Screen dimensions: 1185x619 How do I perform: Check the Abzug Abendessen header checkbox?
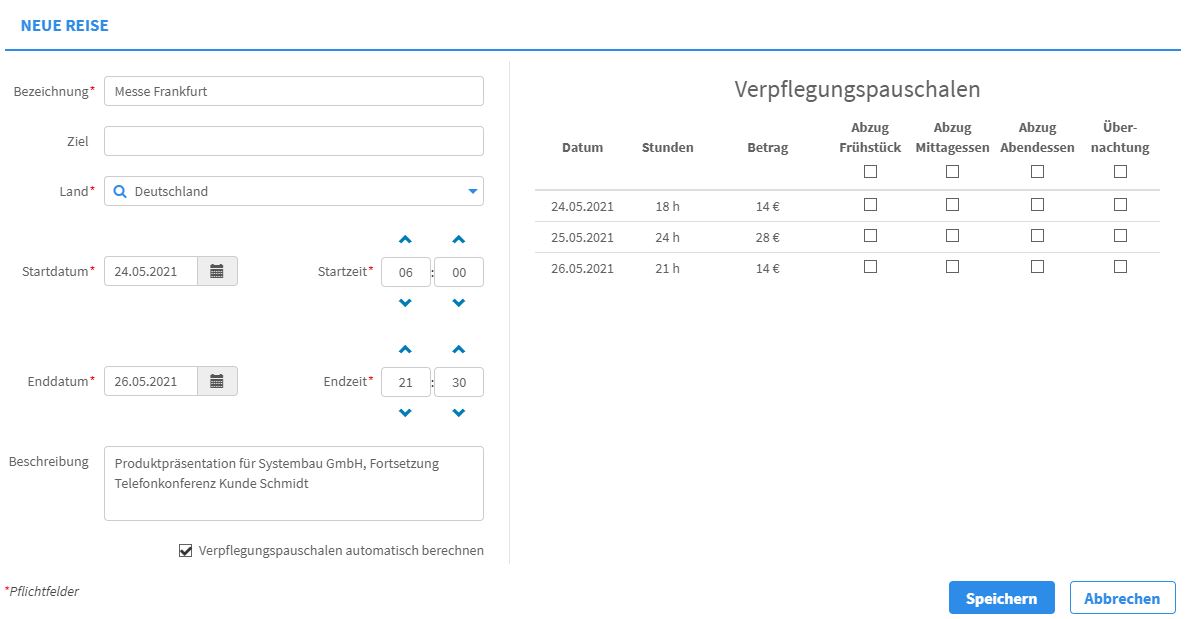(1037, 171)
